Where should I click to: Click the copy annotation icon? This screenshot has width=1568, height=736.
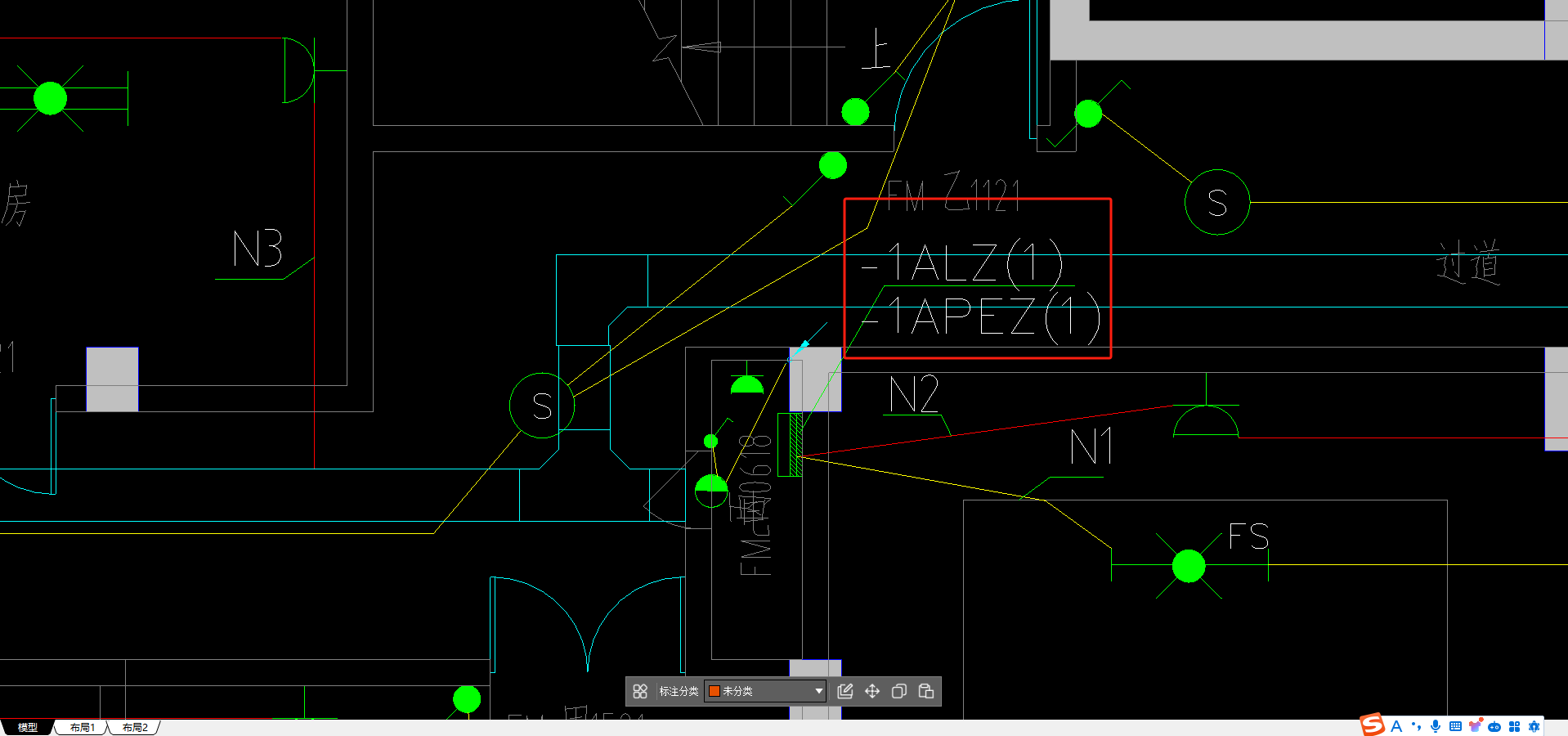coord(899,691)
